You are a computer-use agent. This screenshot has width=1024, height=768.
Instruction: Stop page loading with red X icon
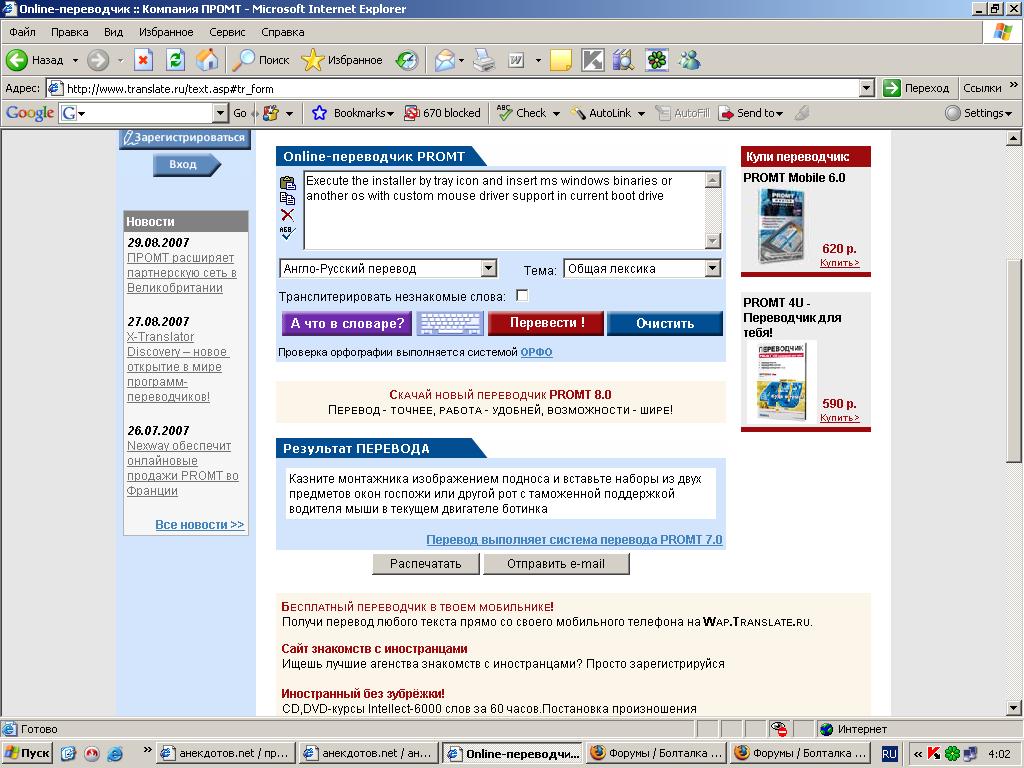(x=143, y=60)
